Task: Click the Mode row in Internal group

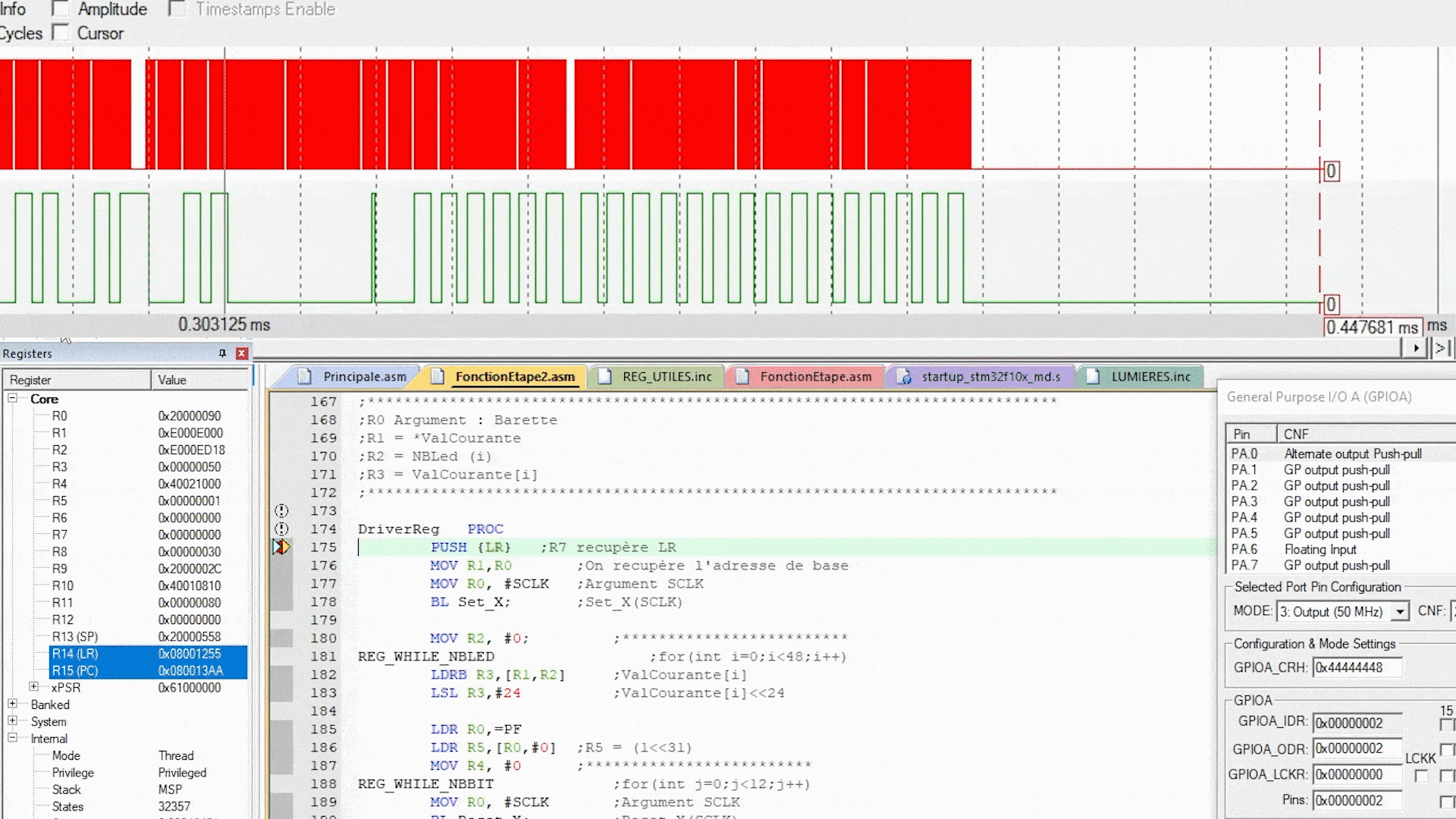Action: tap(148, 755)
